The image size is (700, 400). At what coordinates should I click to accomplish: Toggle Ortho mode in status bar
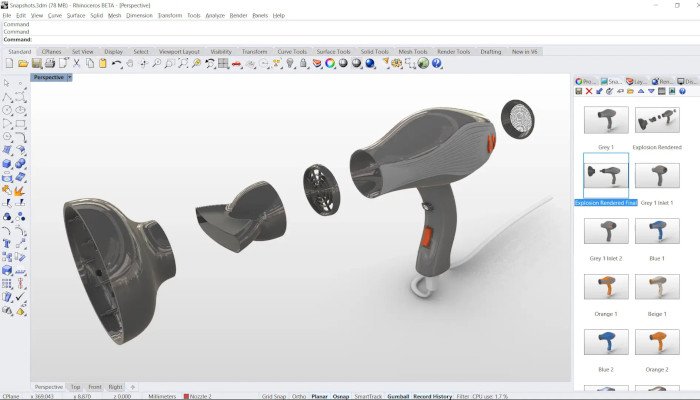click(x=298, y=396)
